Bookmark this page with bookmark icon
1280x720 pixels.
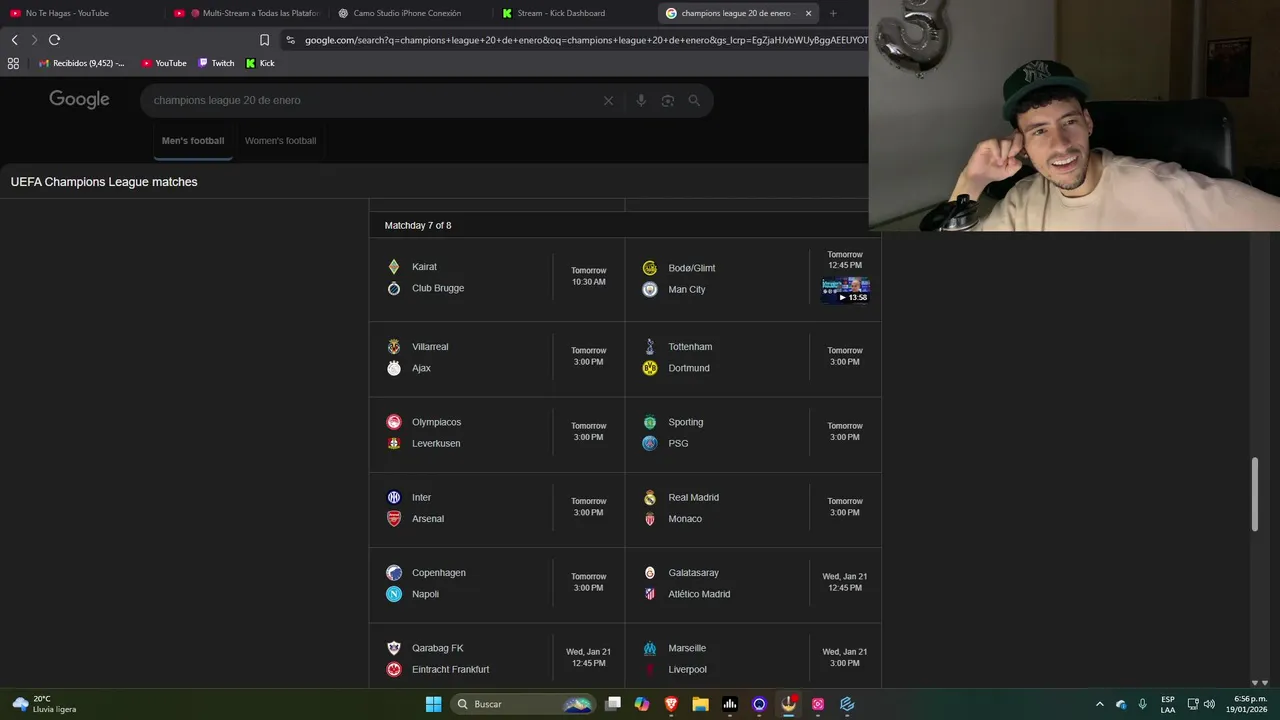pyautogui.click(x=264, y=40)
